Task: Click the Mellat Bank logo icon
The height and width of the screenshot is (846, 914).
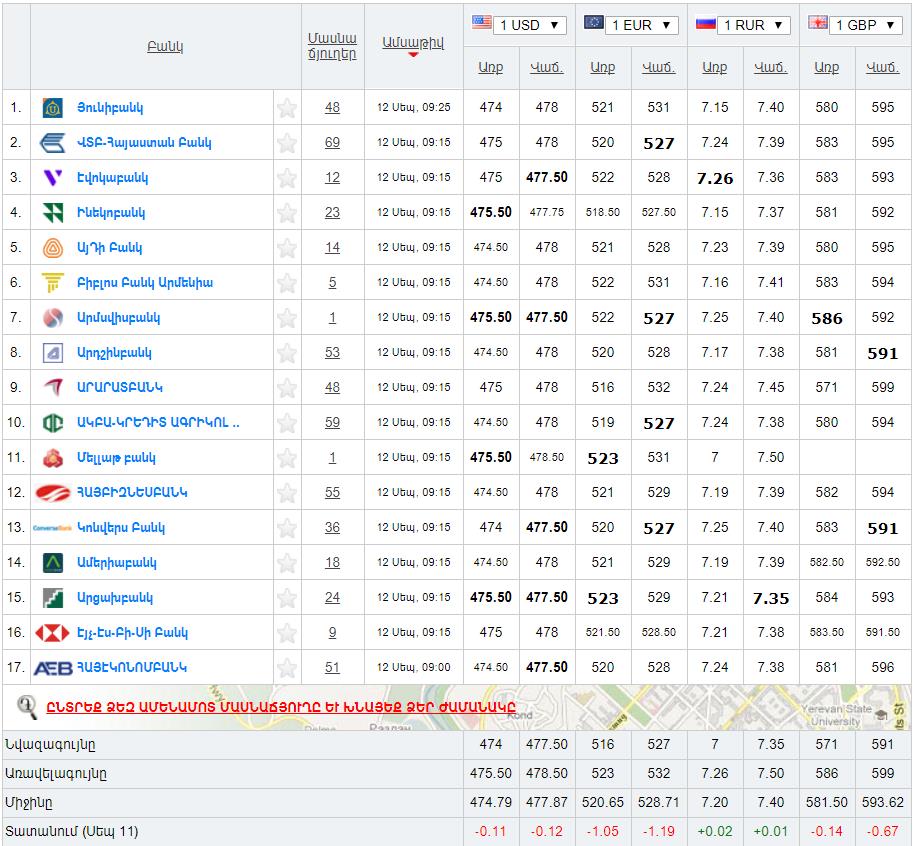Action: 53,457
